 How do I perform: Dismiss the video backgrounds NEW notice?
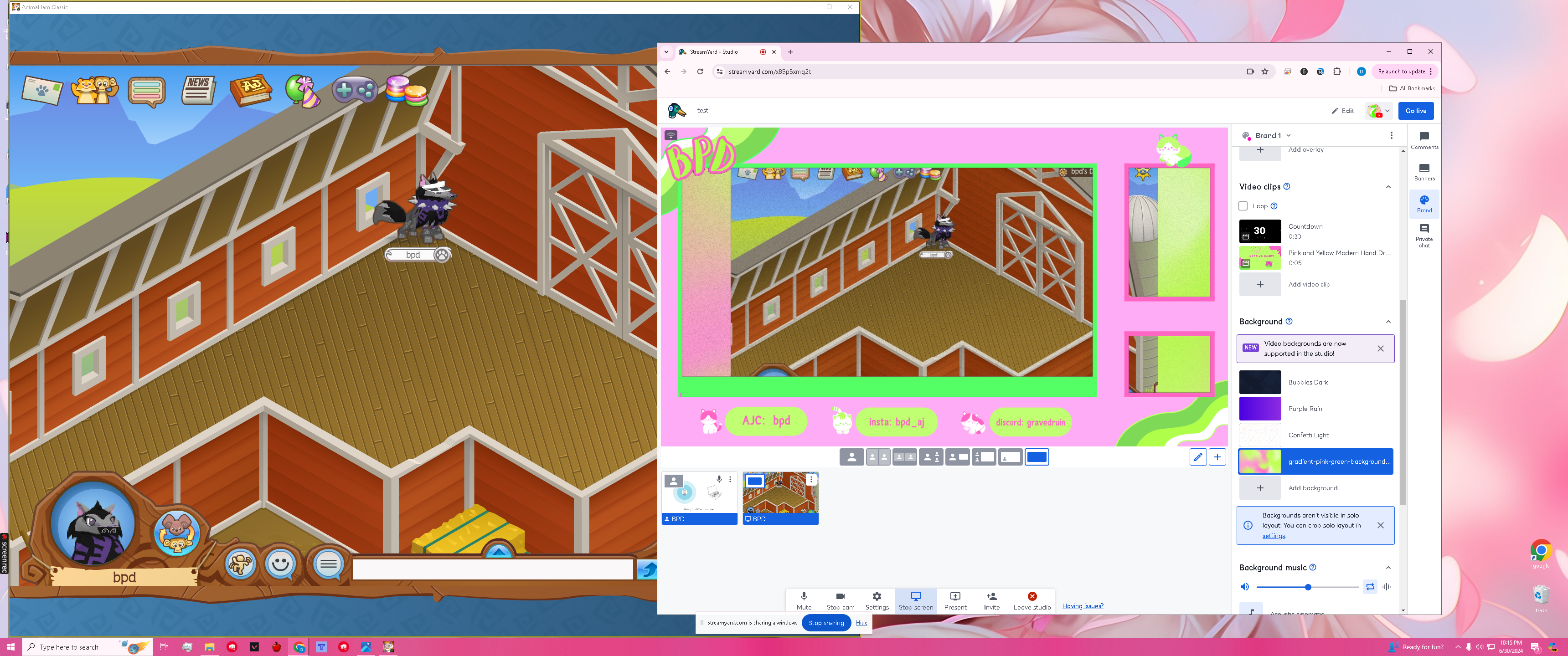[x=1381, y=348]
